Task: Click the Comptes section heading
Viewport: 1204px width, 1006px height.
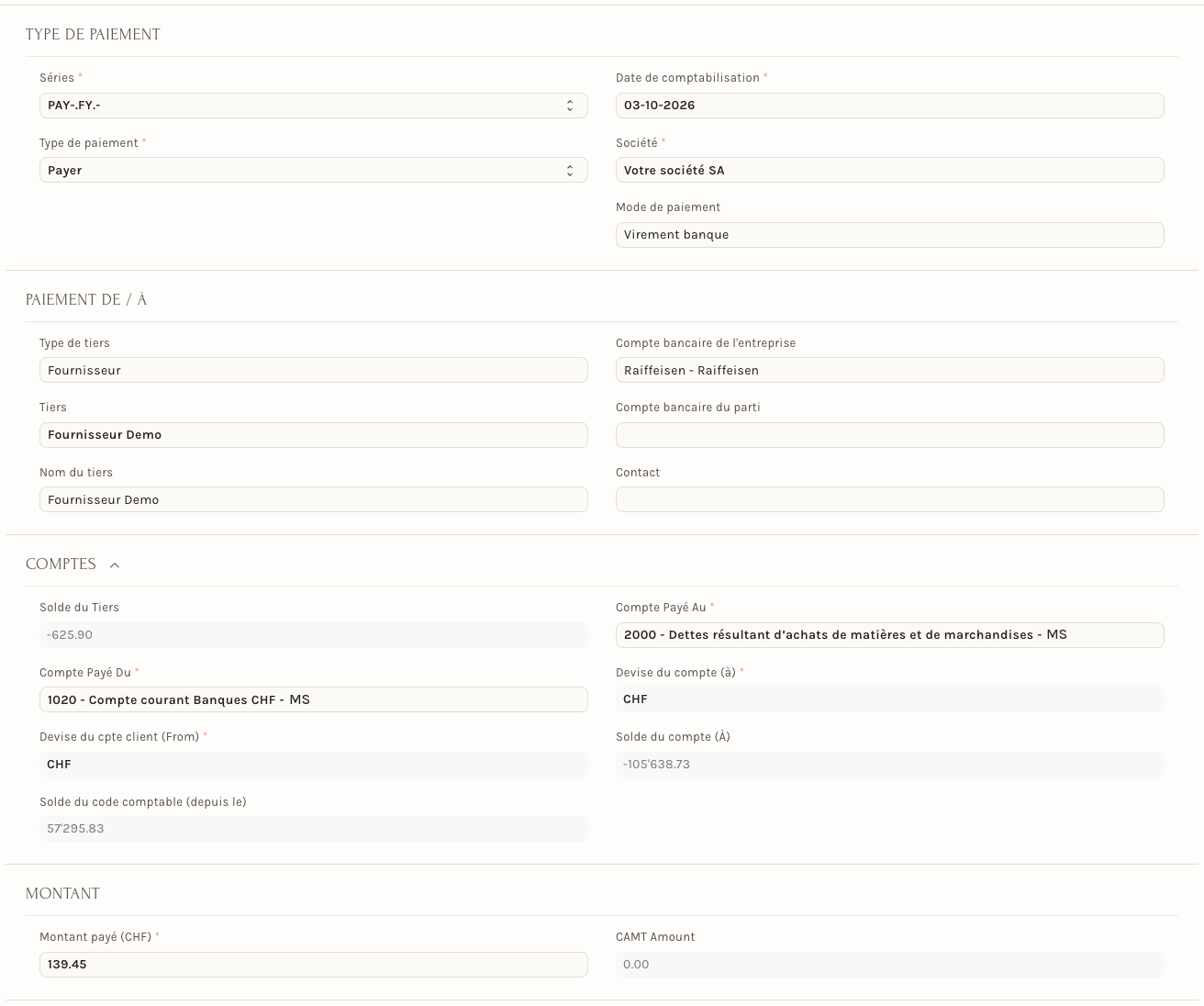Action: [x=61, y=564]
